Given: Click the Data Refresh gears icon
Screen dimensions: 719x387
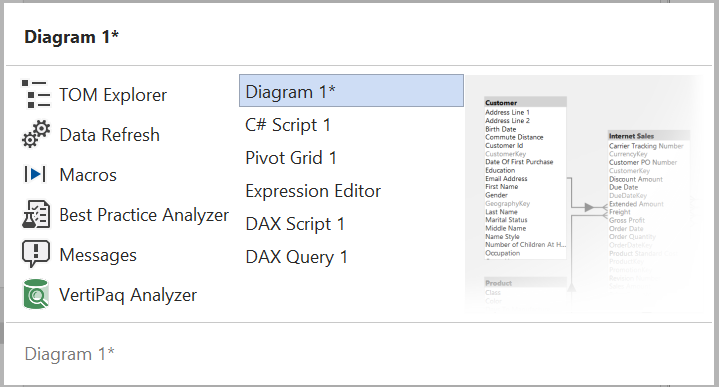Looking at the screenshot, I should 36,134.
